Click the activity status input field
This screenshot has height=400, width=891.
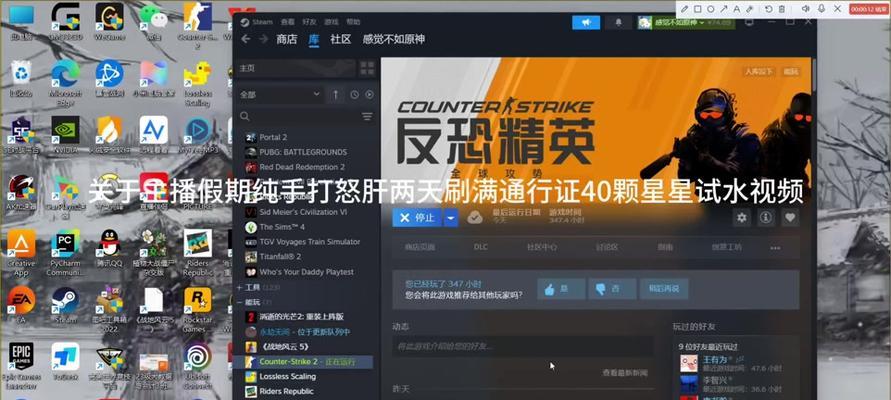point(522,346)
